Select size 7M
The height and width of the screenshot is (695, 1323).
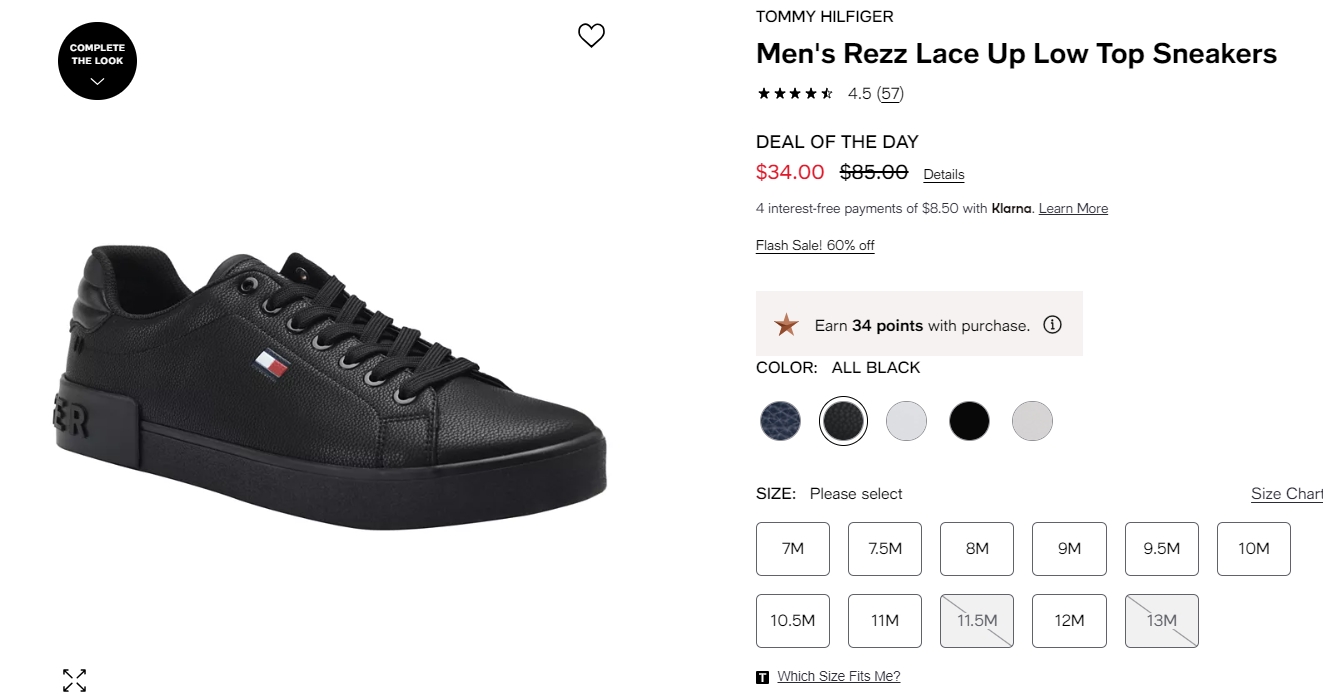click(793, 549)
